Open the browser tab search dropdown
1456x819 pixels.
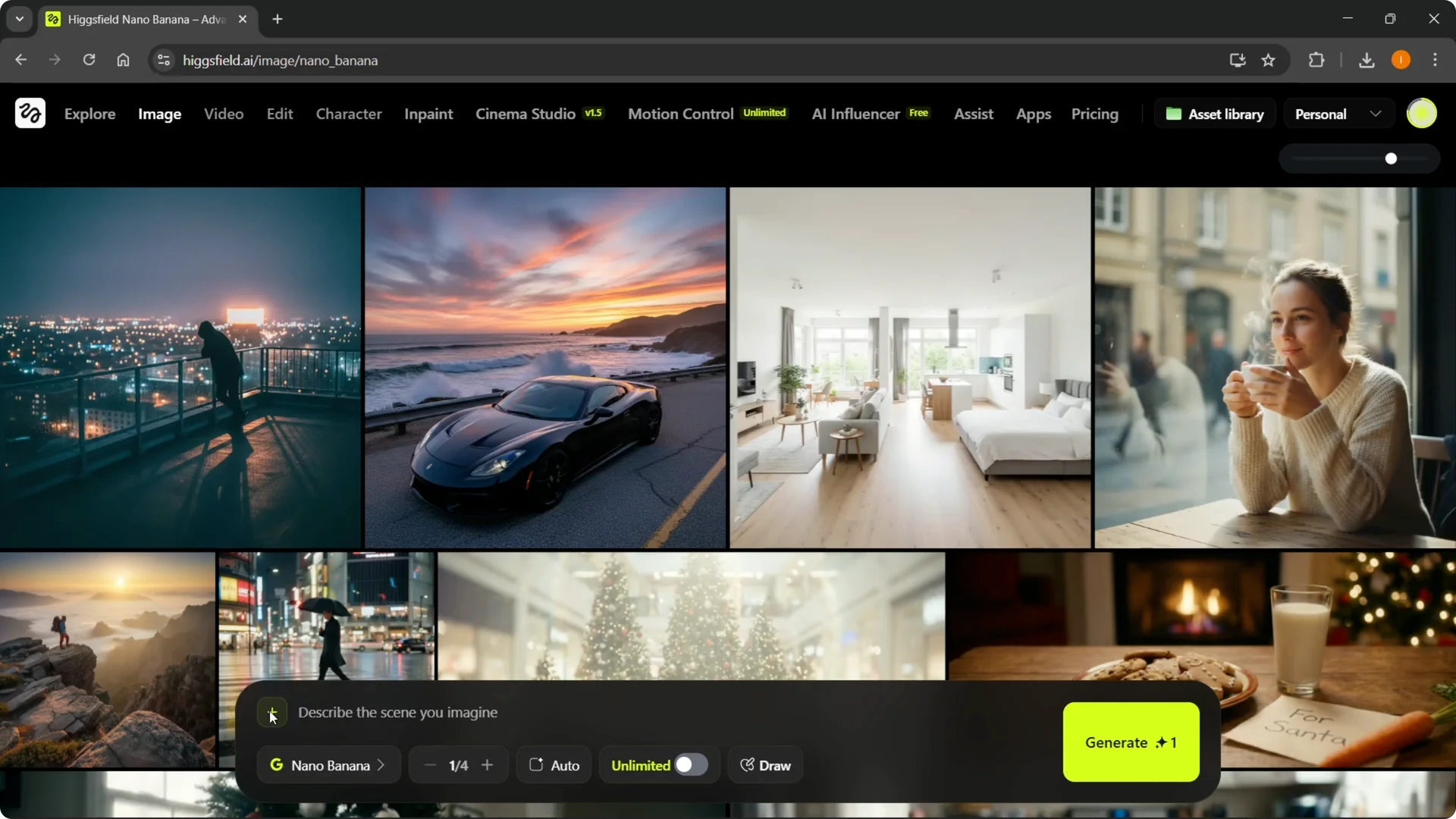[19, 19]
